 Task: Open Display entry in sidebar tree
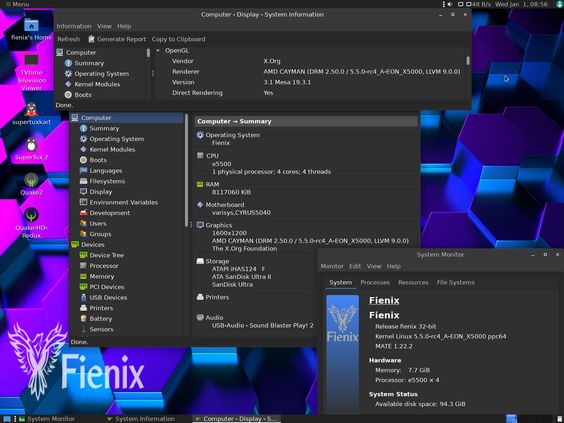(x=101, y=192)
